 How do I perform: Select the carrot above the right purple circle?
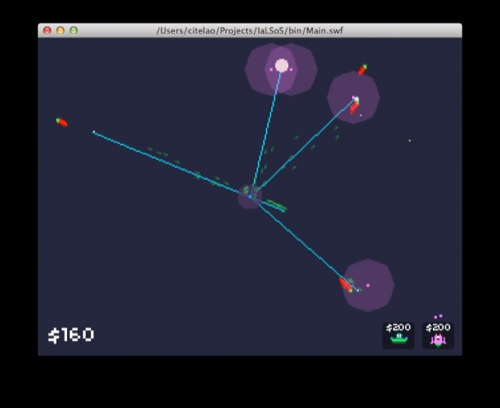pyautogui.click(x=363, y=70)
